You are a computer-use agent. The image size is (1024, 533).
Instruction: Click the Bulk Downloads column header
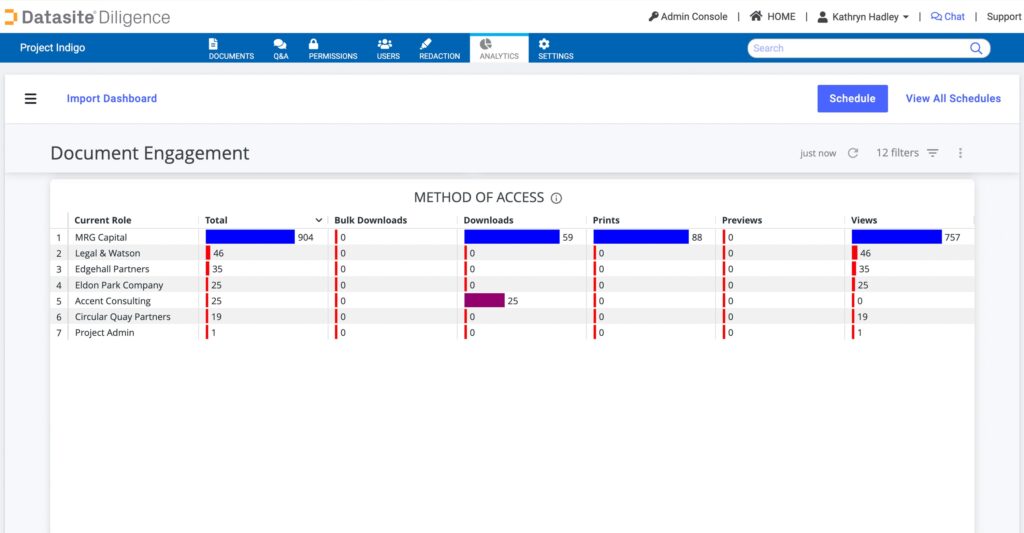click(370, 220)
